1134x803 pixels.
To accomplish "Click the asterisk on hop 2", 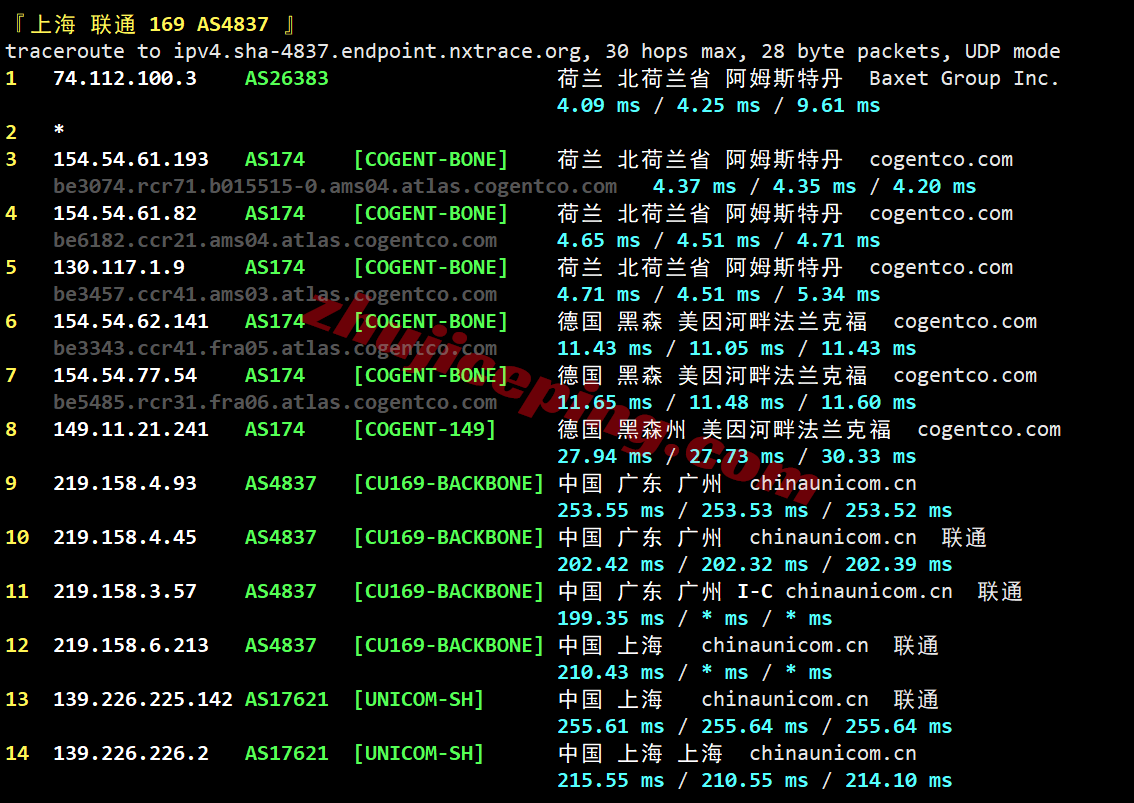I will click(x=59, y=130).
